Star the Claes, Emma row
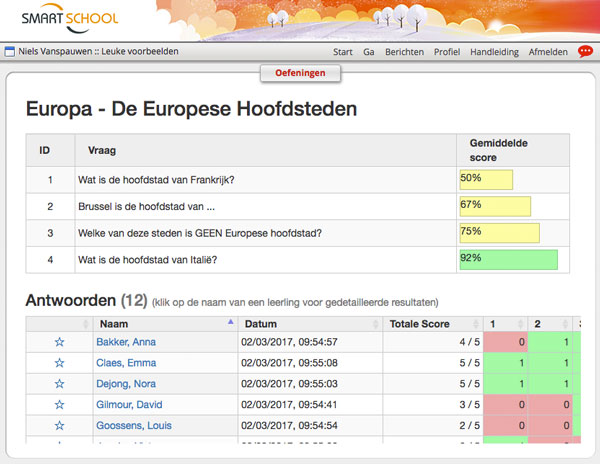600x464 pixels. 59,363
